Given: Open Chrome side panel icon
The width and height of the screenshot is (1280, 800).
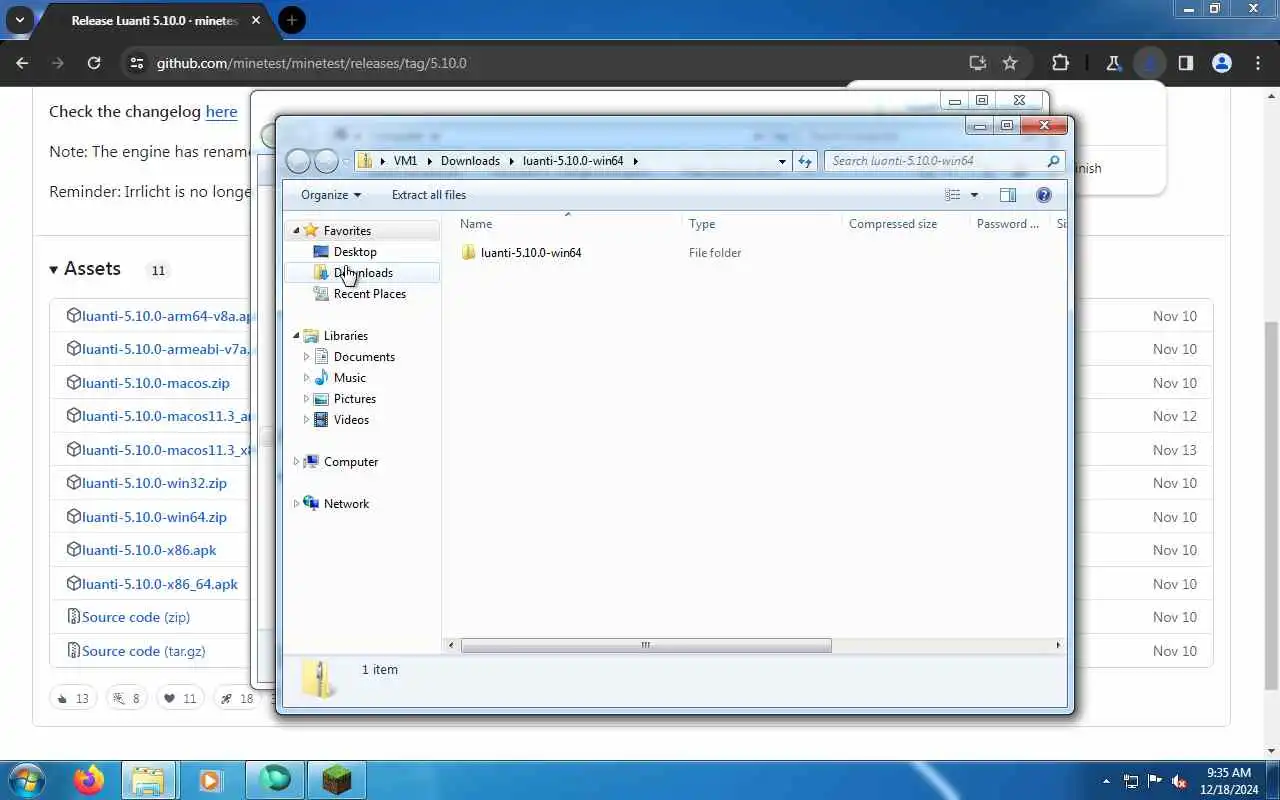Looking at the screenshot, I should [x=1185, y=63].
